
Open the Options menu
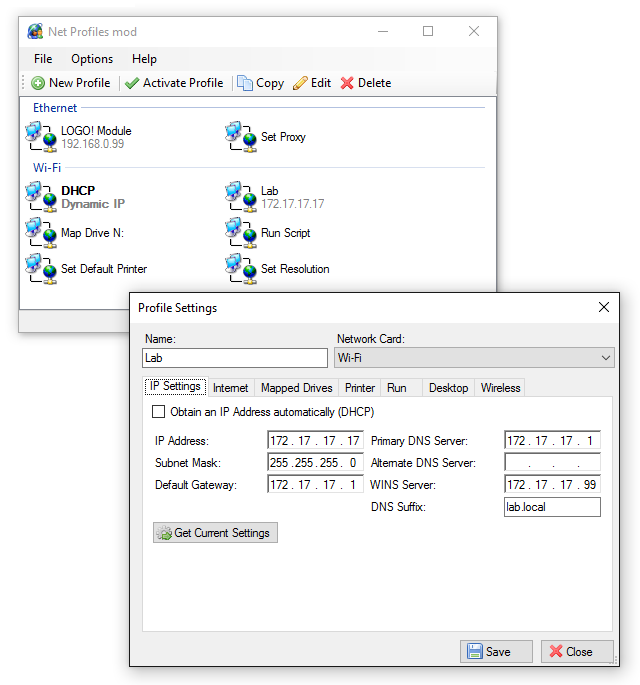(92, 59)
